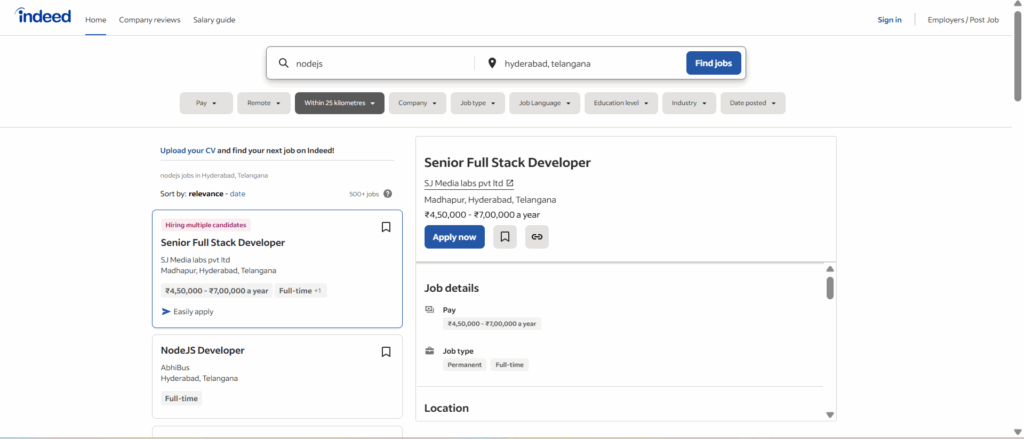1024x439 pixels.
Task: Expand the Education level filter
Action: tap(621, 103)
